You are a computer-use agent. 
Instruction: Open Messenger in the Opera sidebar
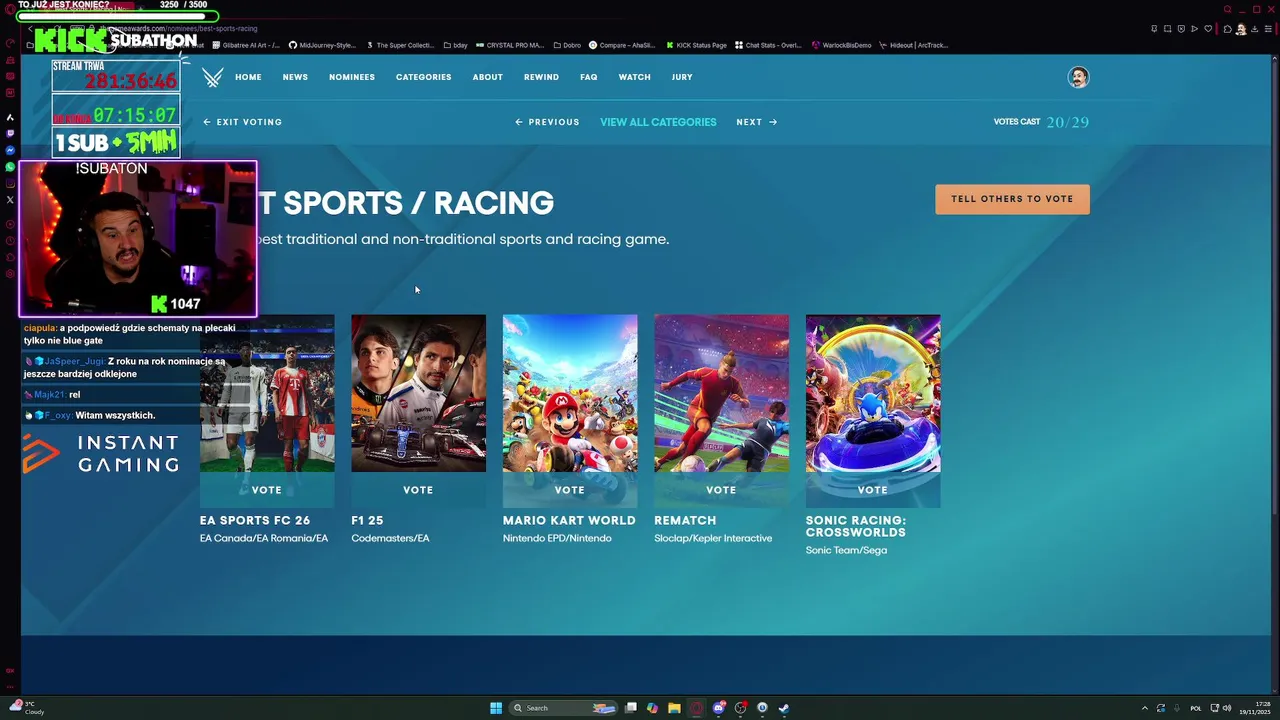[10, 150]
